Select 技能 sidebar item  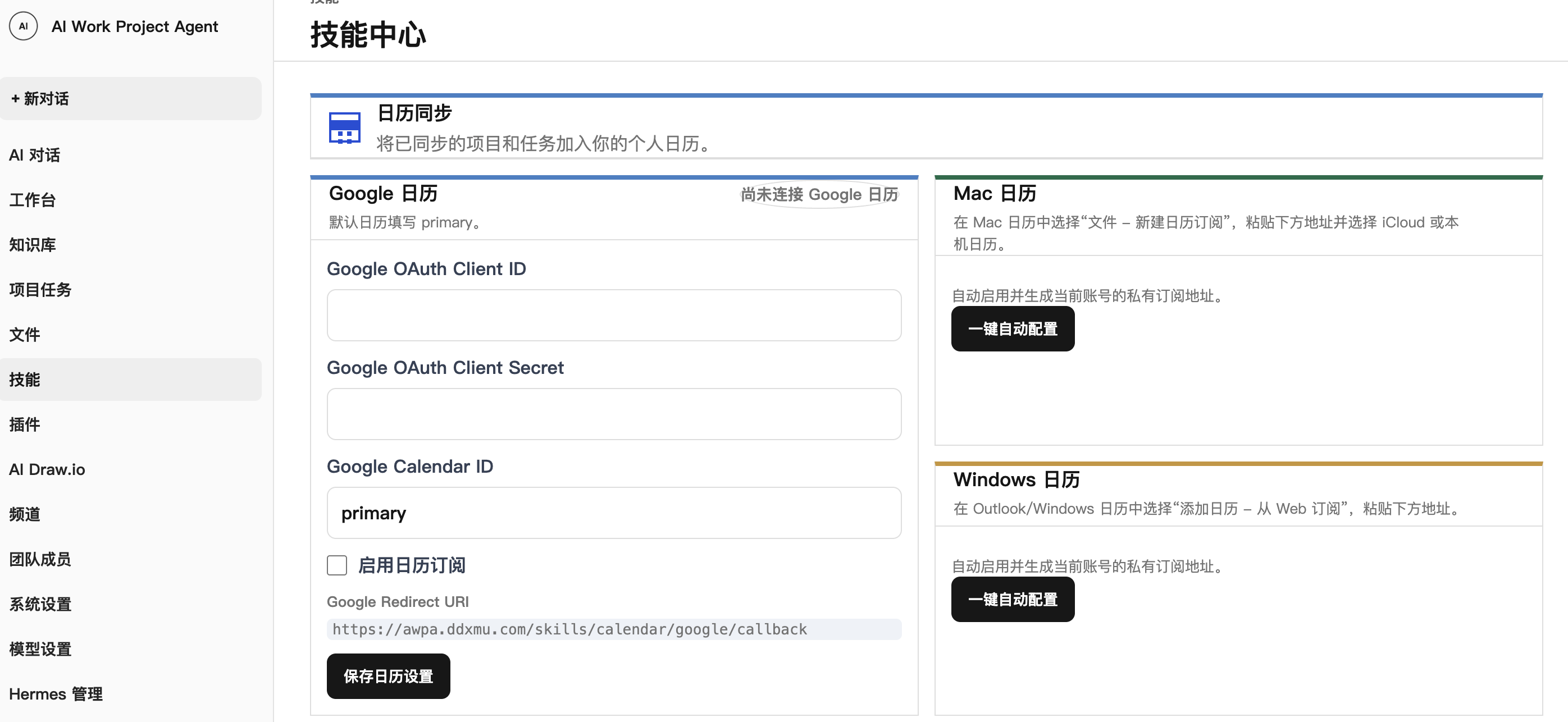[x=131, y=380]
